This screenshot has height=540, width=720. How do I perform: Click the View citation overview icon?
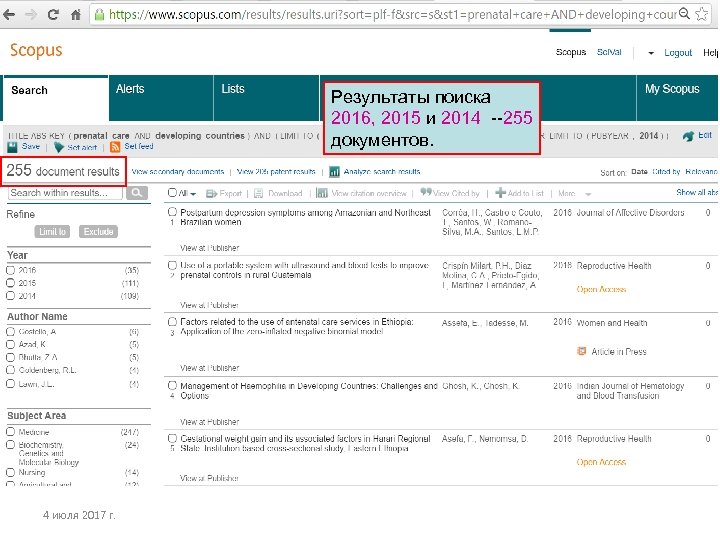322,193
